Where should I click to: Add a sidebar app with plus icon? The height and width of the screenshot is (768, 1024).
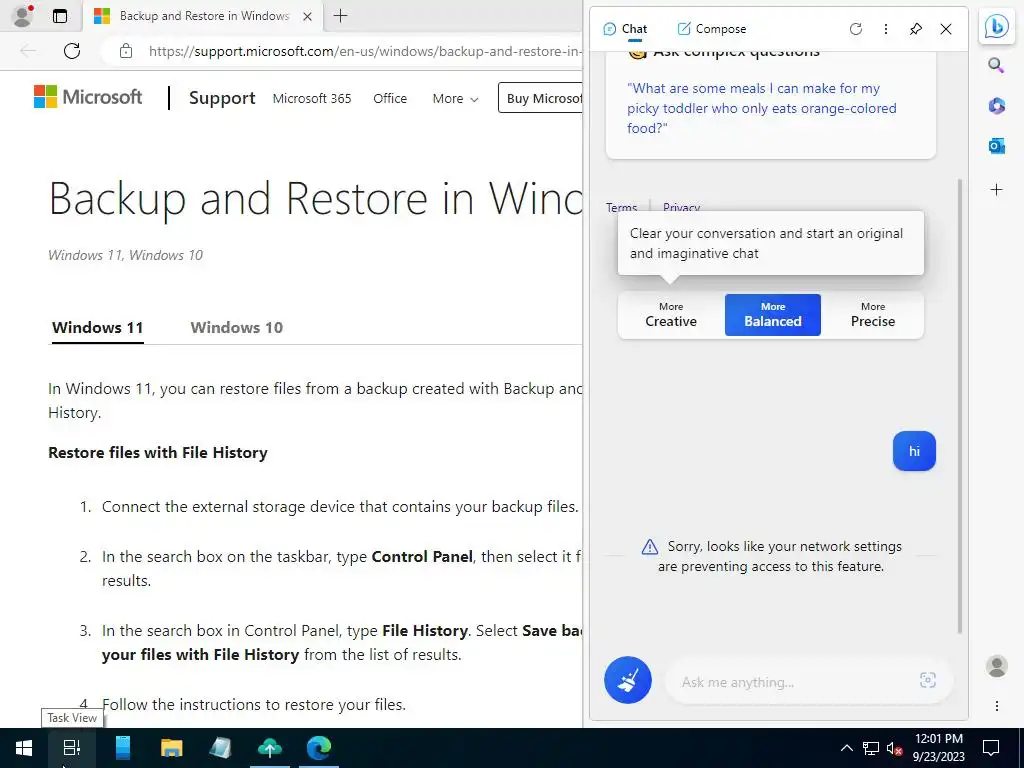[x=997, y=190]
